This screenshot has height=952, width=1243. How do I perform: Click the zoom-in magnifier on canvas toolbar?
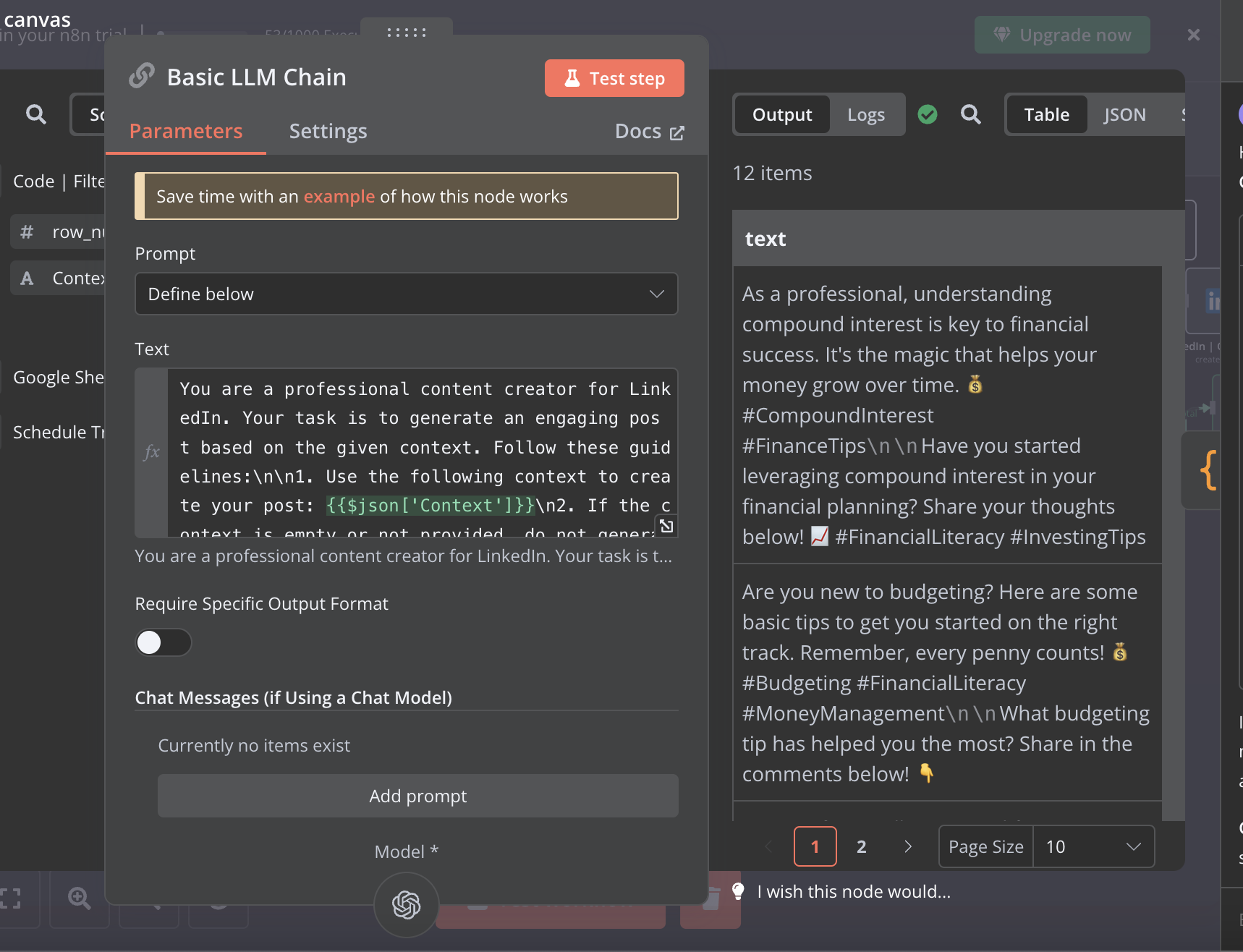click(80, 898)
